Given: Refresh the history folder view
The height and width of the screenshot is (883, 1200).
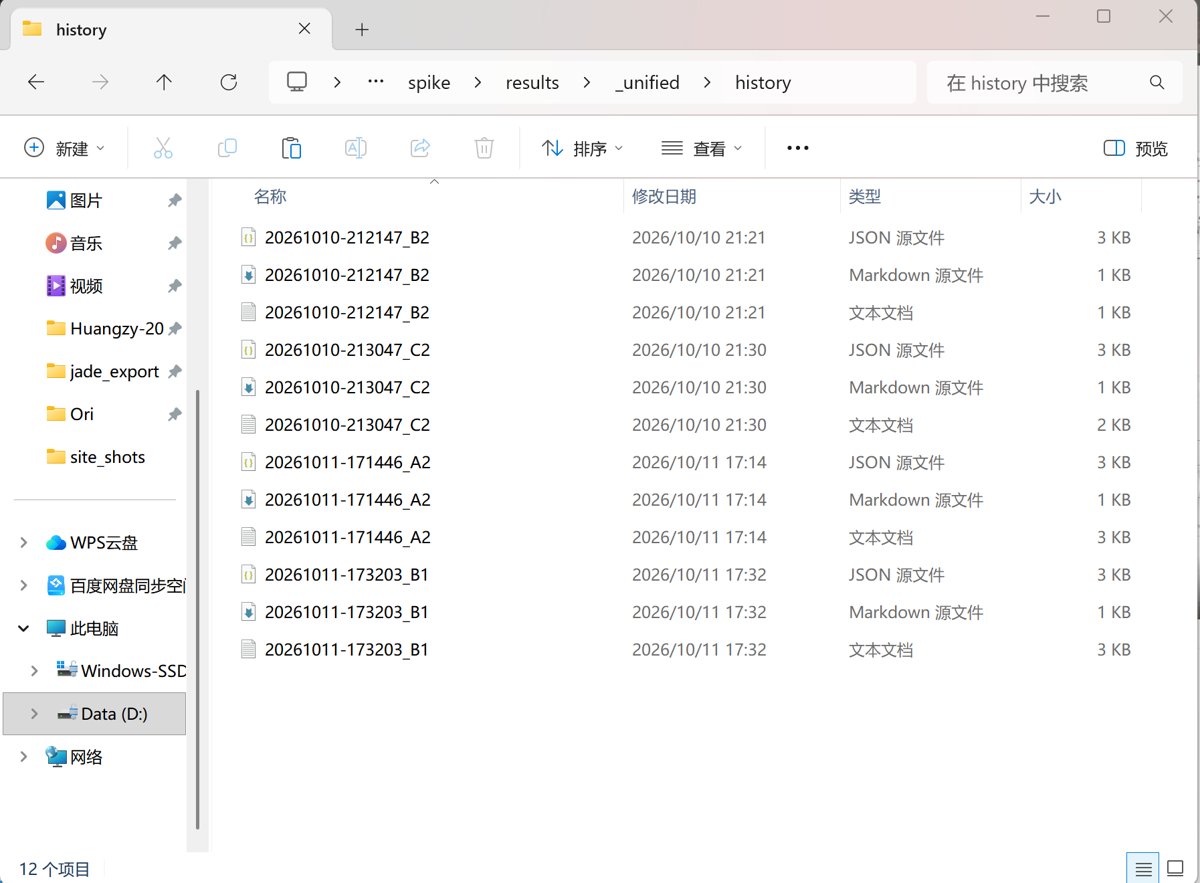Looking at the screenshot, I should pyautogui.click(x=228, y=83).
